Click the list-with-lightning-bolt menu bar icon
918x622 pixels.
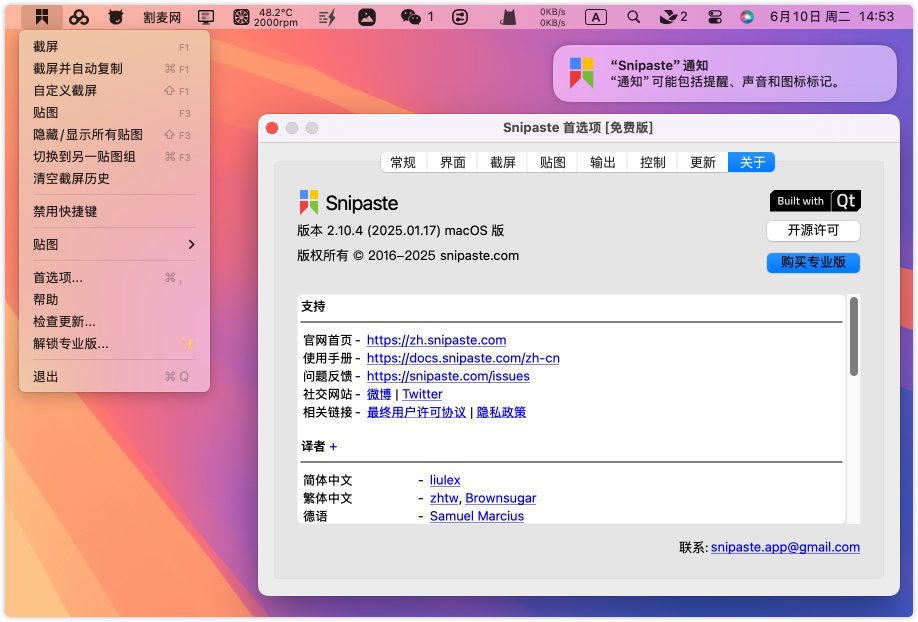coord(327,18)
